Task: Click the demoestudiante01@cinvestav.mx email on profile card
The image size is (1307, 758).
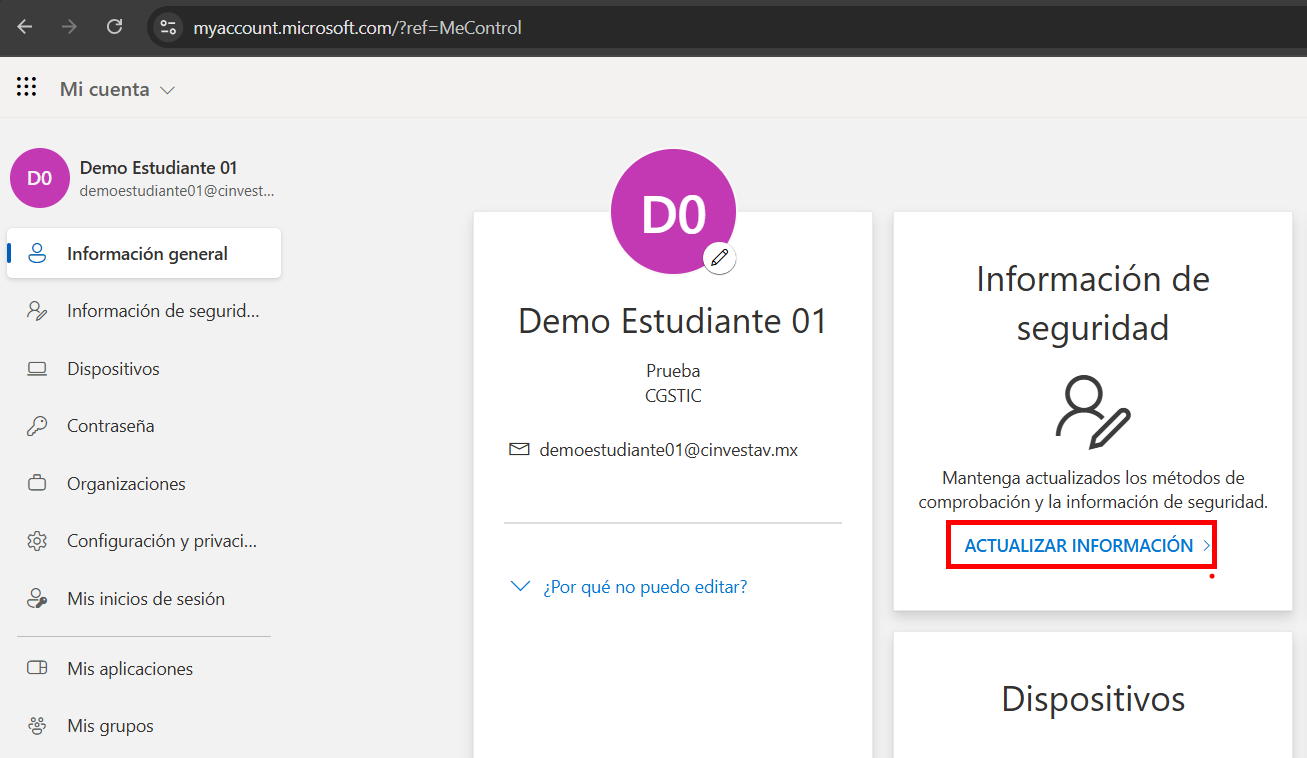Action: coord(668,450)
